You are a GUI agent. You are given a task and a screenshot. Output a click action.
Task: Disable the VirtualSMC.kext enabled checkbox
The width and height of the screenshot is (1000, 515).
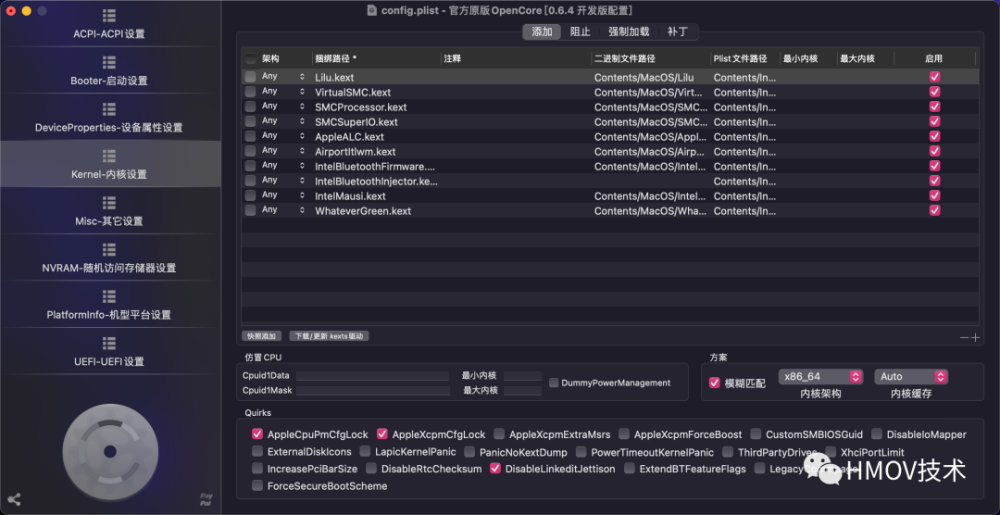tap(934, 91)
